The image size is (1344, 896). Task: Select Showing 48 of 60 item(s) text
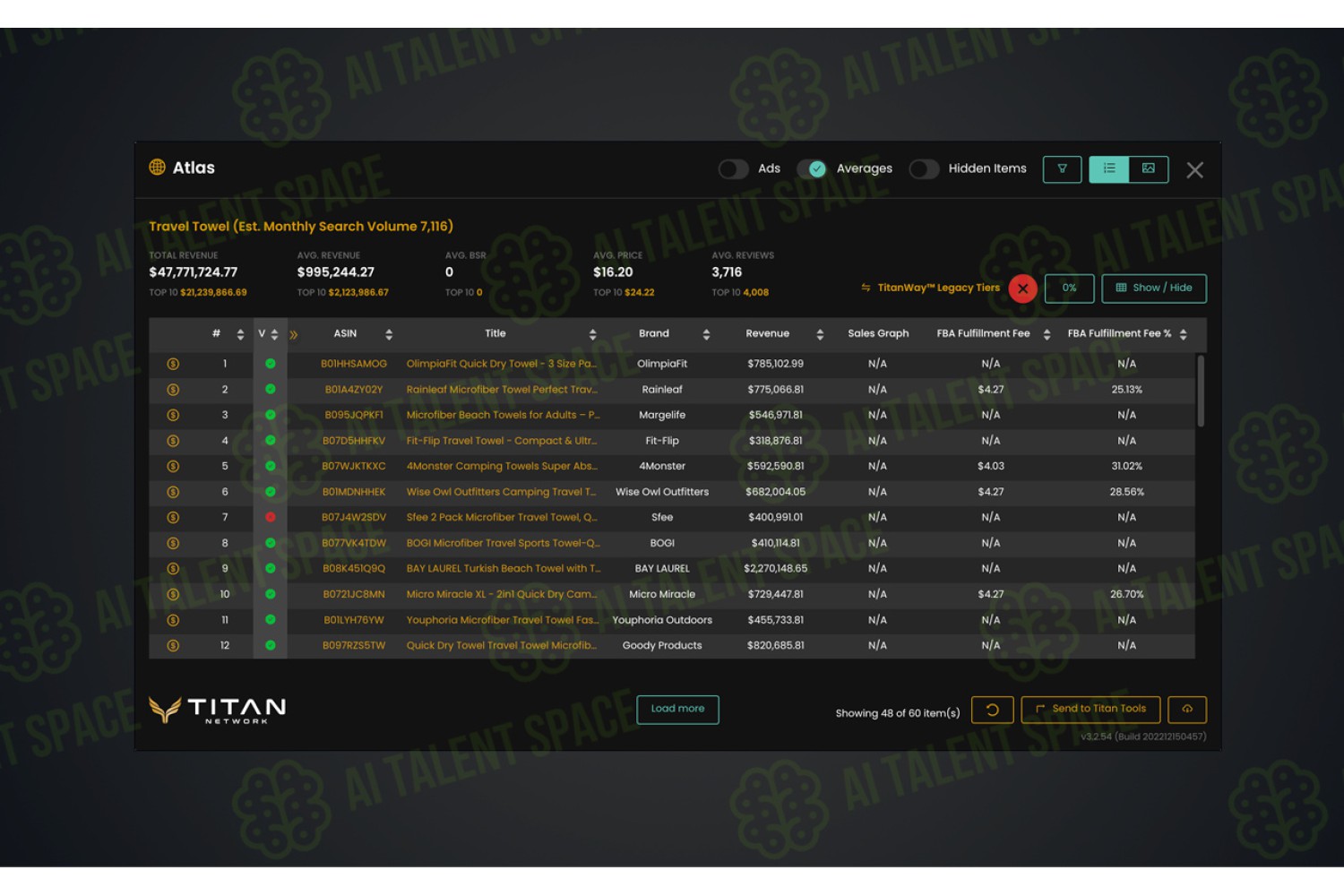coord(898,713)
